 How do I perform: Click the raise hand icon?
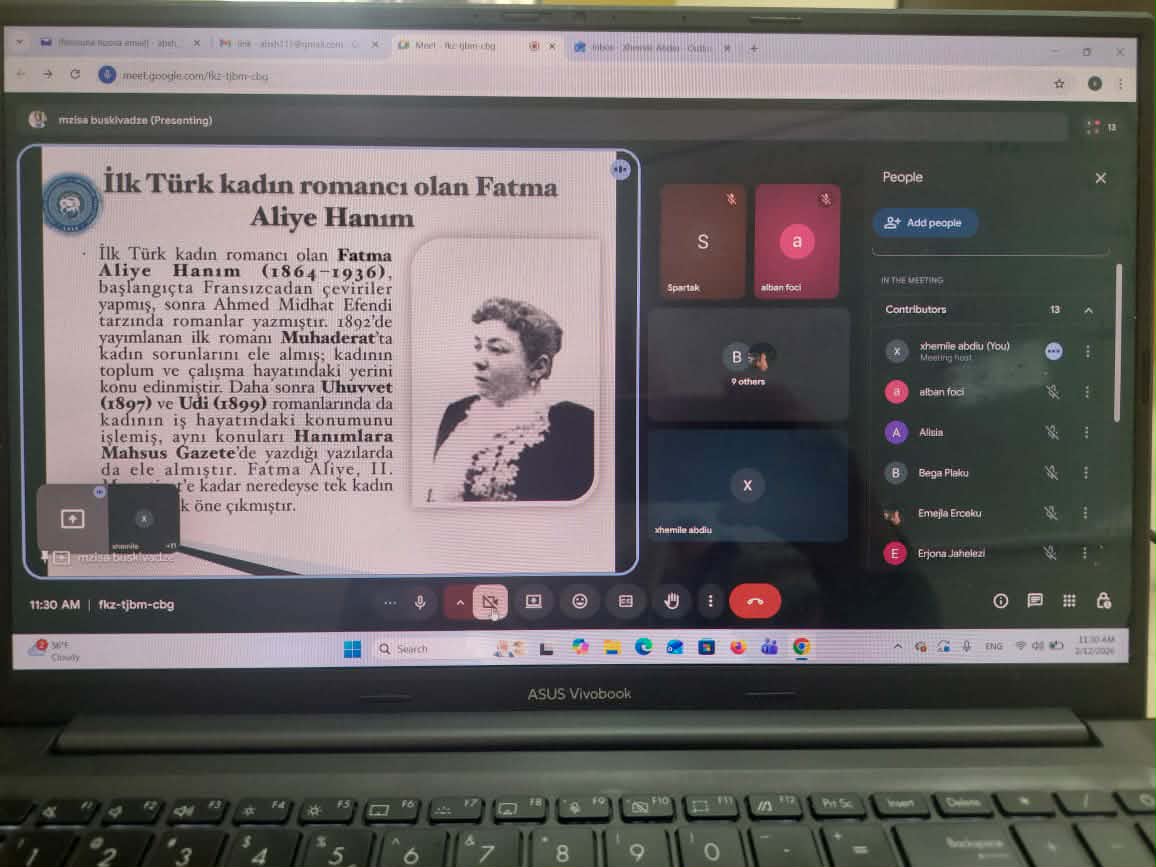(672, 601)
